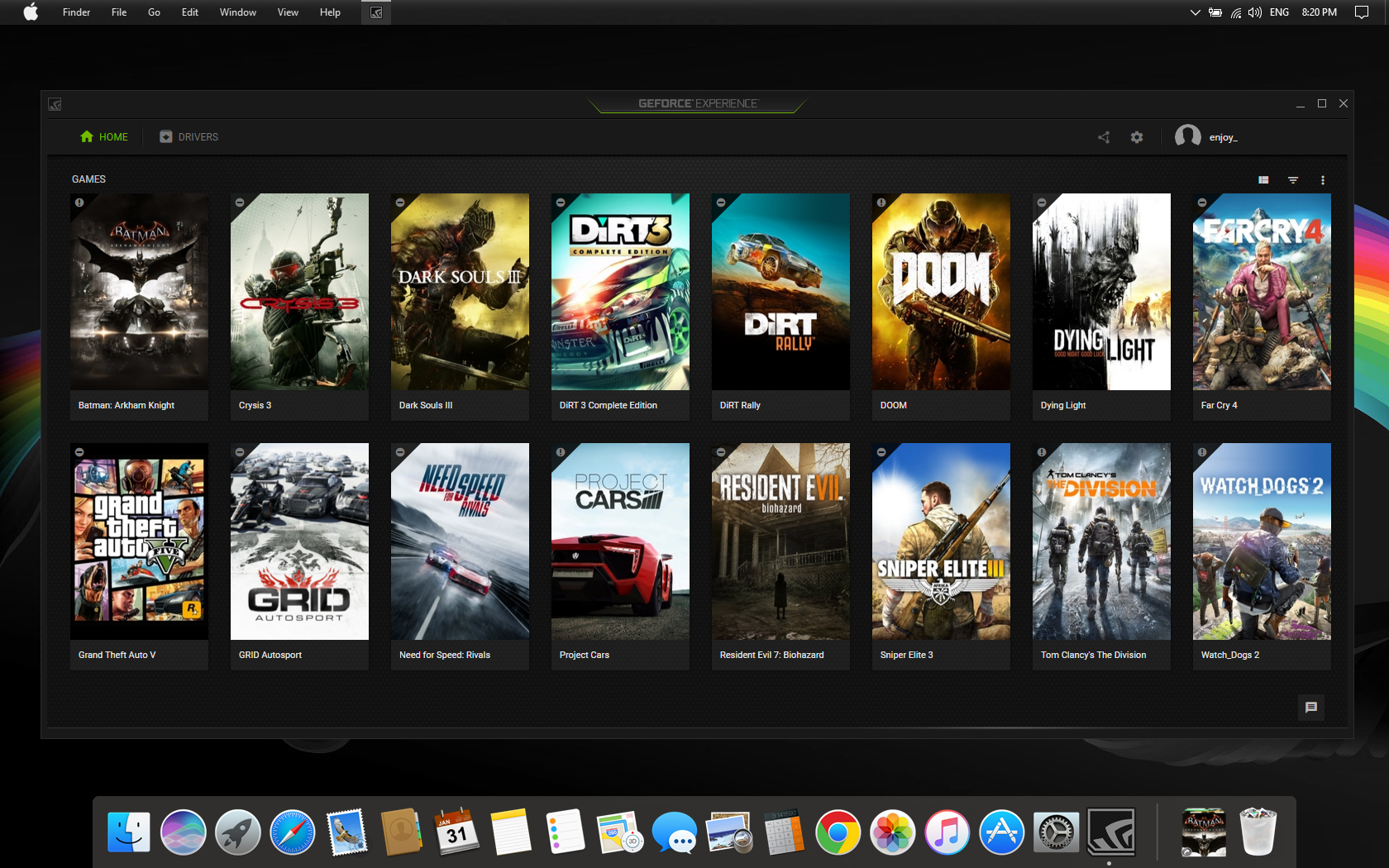Open App Store from the dock
The height and width of the screenshot is (868, 1389).
[x=1002, y=832]
